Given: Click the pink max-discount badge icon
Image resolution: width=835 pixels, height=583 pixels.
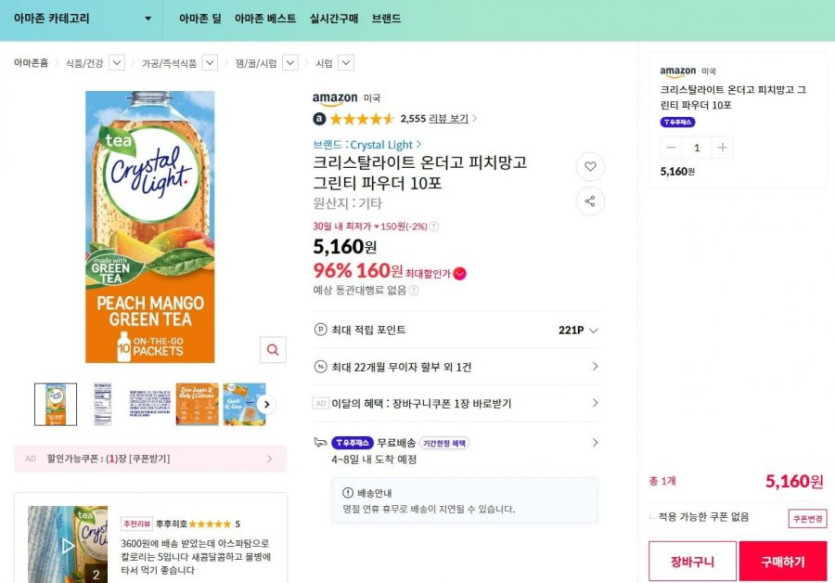Looking at the screenshot, I should pyautogui.click(x=459, y=273).
